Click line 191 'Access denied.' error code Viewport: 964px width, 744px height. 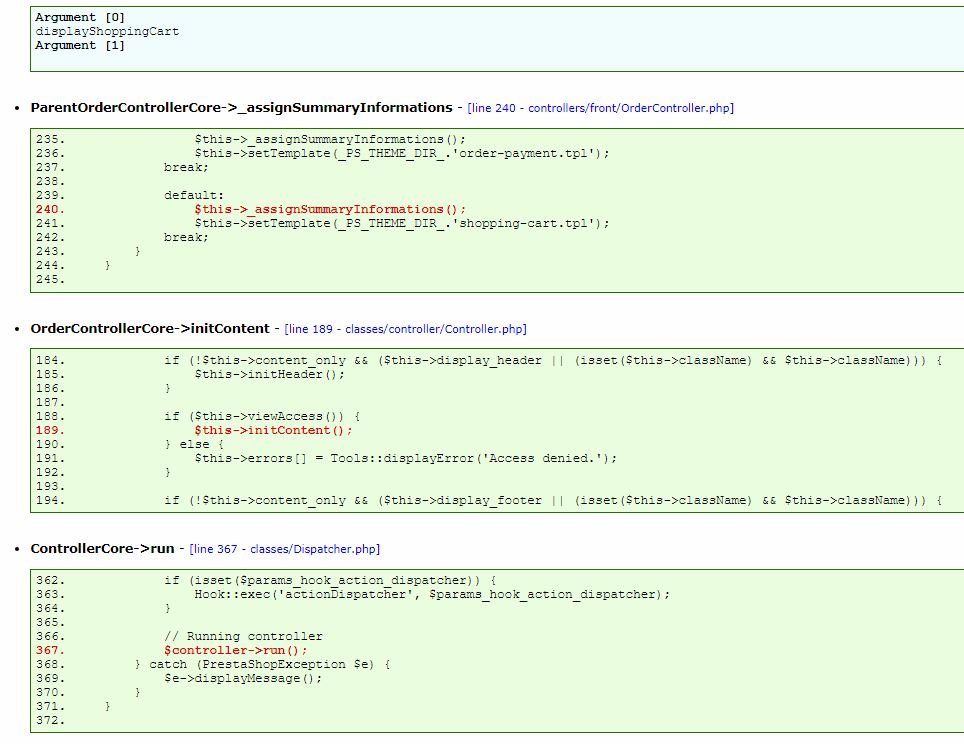[406, 458]
